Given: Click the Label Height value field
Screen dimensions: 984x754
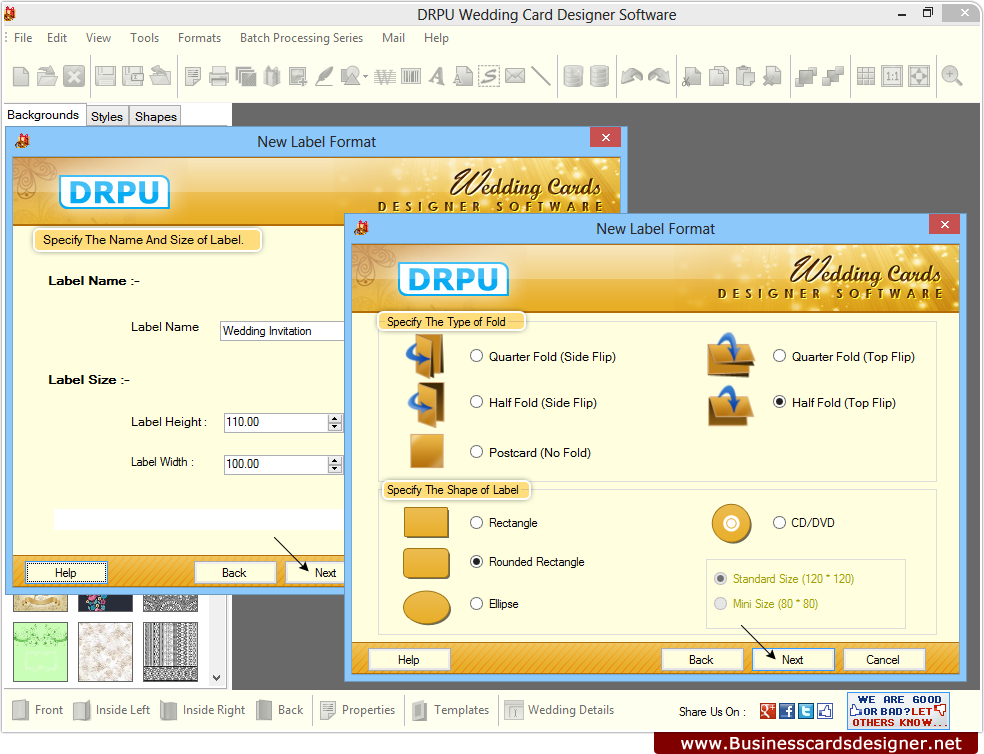Looking at the screenshot, I should click(275, 423).
